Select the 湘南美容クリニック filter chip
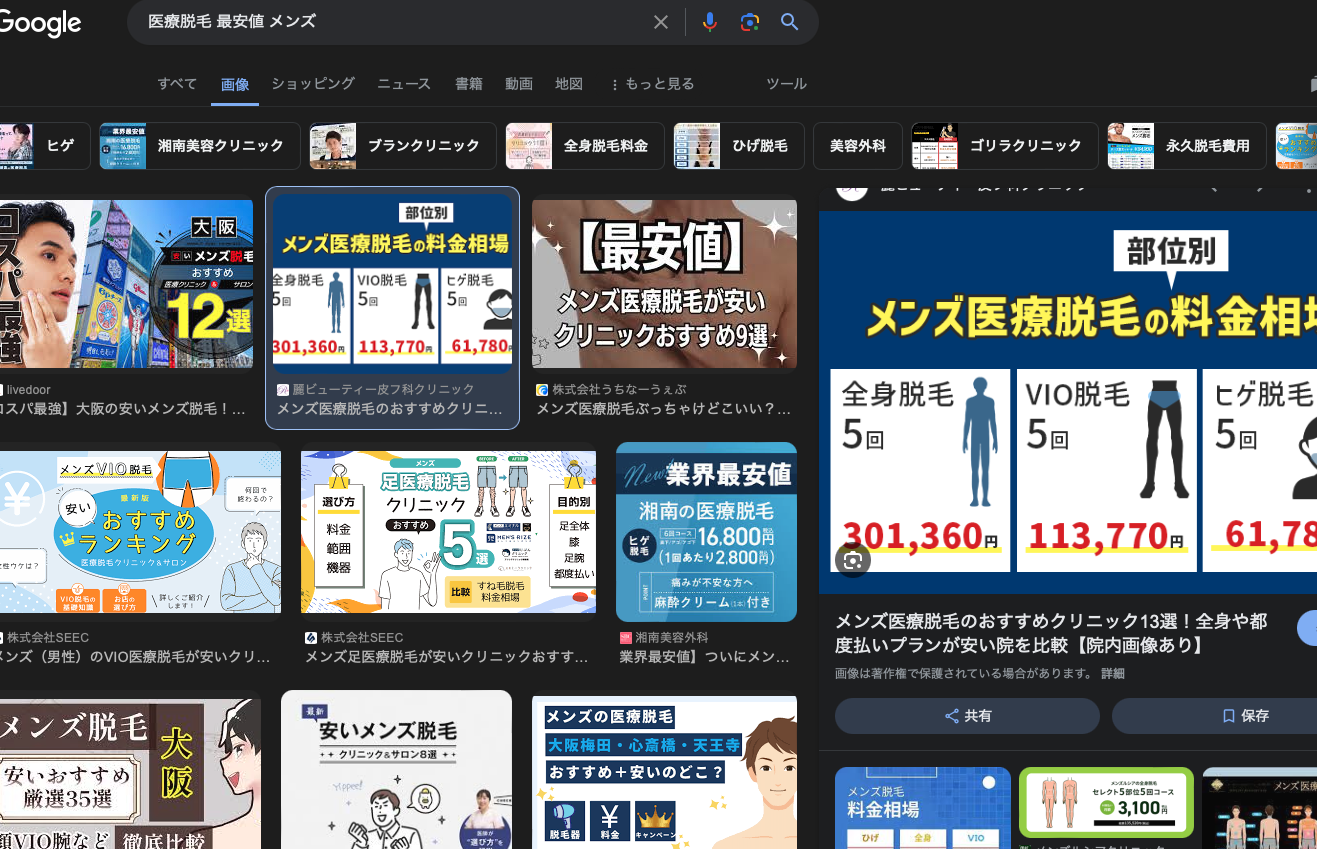Image resolution: width=1317 pixels, height=849 pixels. 200,146
